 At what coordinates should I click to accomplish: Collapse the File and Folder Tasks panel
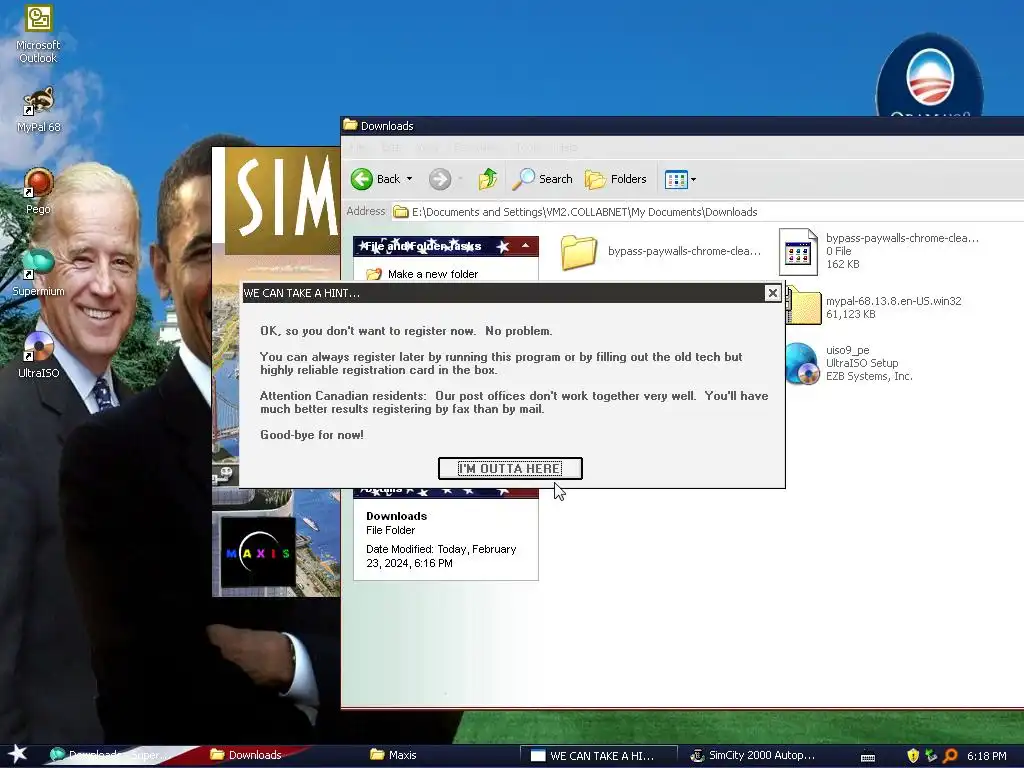coord(525,246)
